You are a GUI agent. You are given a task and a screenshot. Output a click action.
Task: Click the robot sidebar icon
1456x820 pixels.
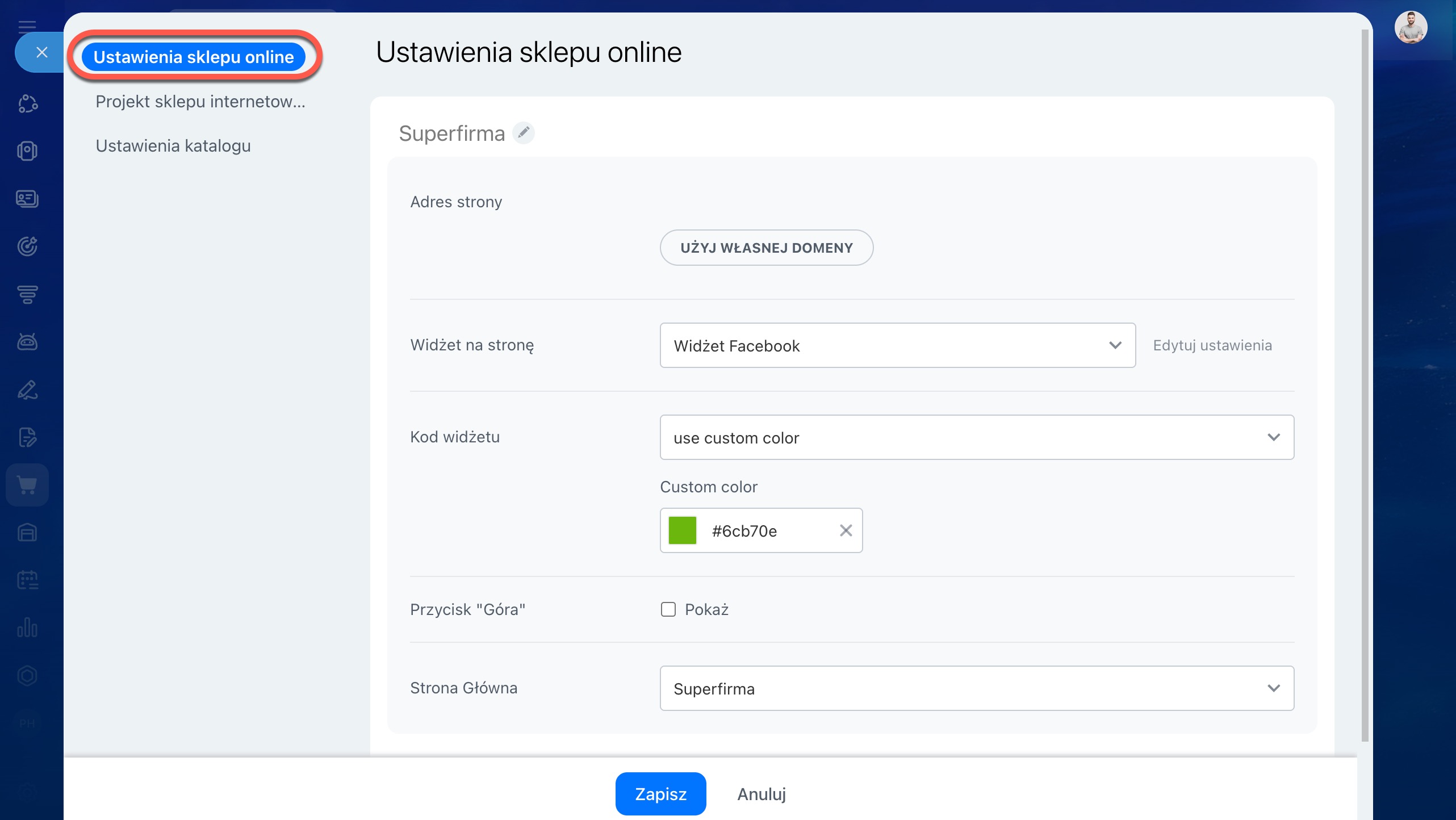(x=27, y=342)
